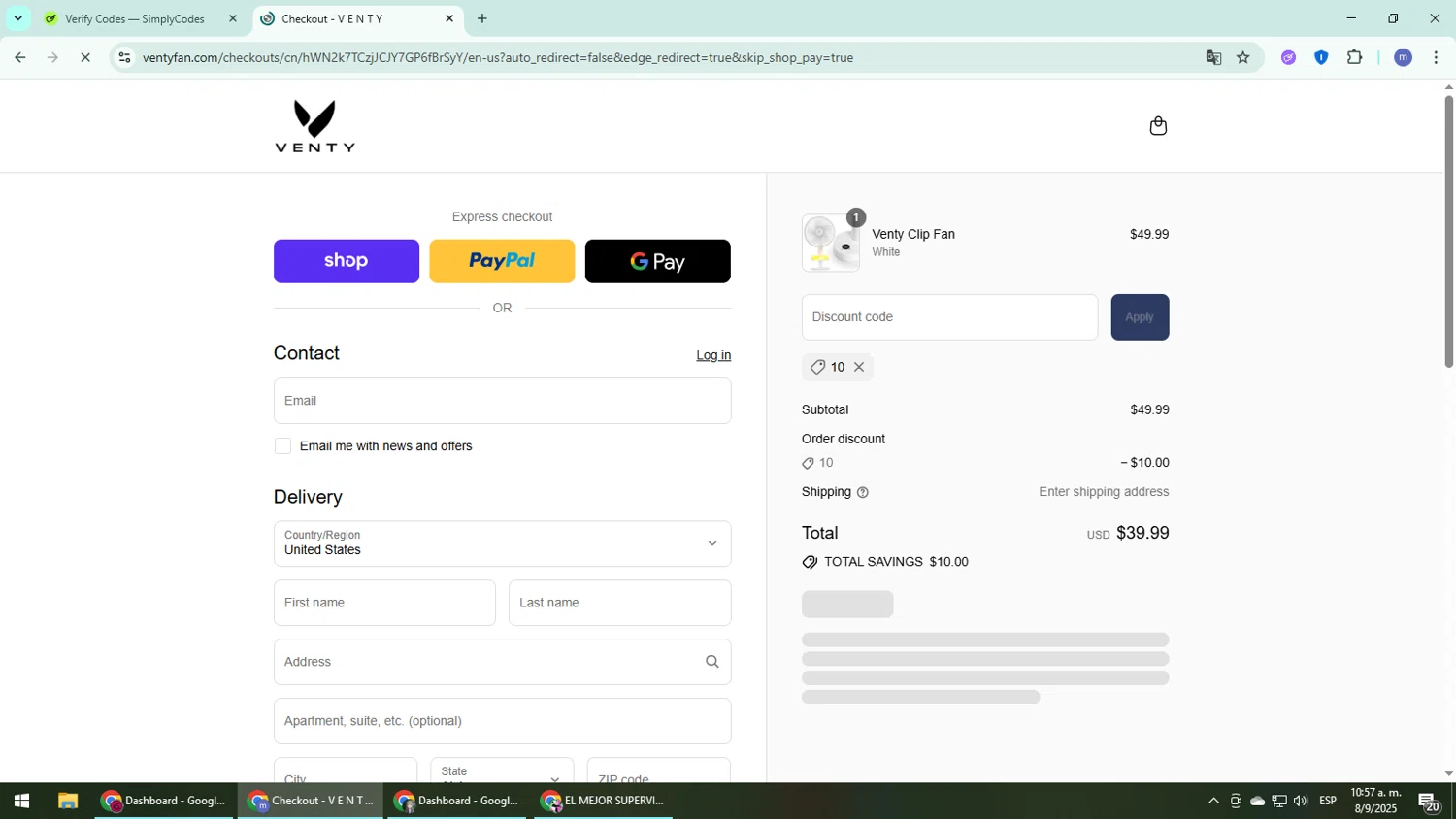The width and height of the screenshot is (1456, 819).
Task: Expand the Country/Region dropdown
Action: [x=502, y=543]
